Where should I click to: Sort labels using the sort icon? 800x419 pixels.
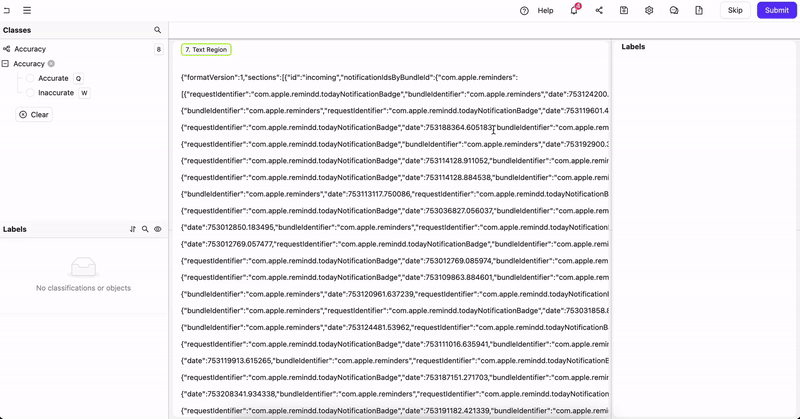pyautogui.click(x=133, y=229)
